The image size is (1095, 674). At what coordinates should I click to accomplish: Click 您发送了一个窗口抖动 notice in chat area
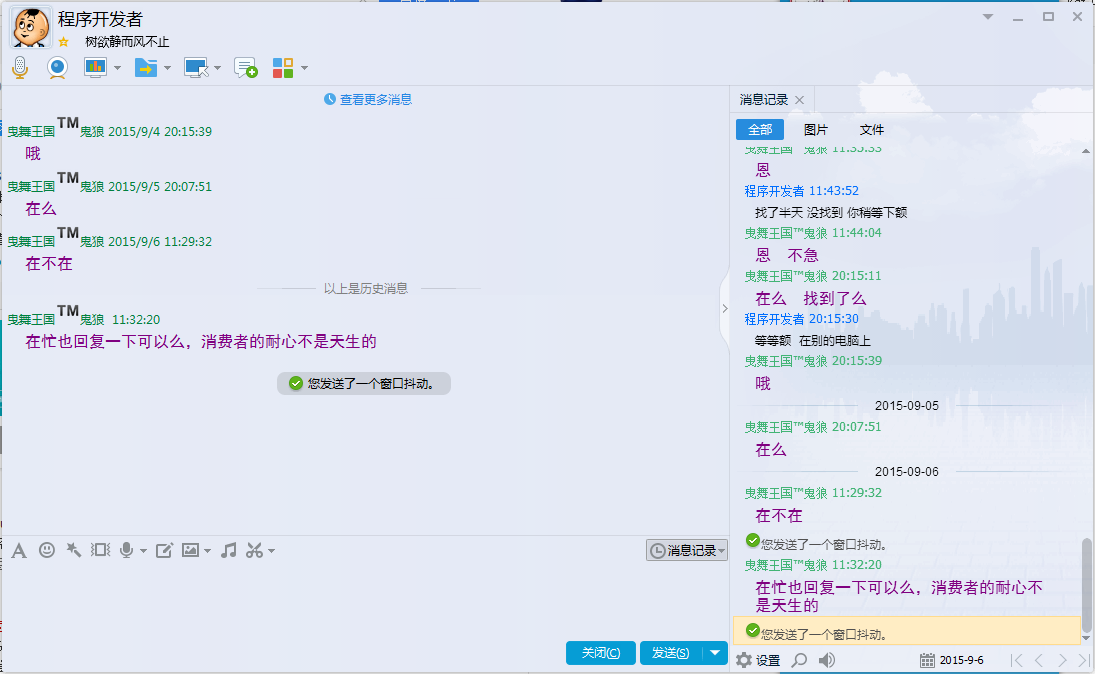click(x=364, y=383)
